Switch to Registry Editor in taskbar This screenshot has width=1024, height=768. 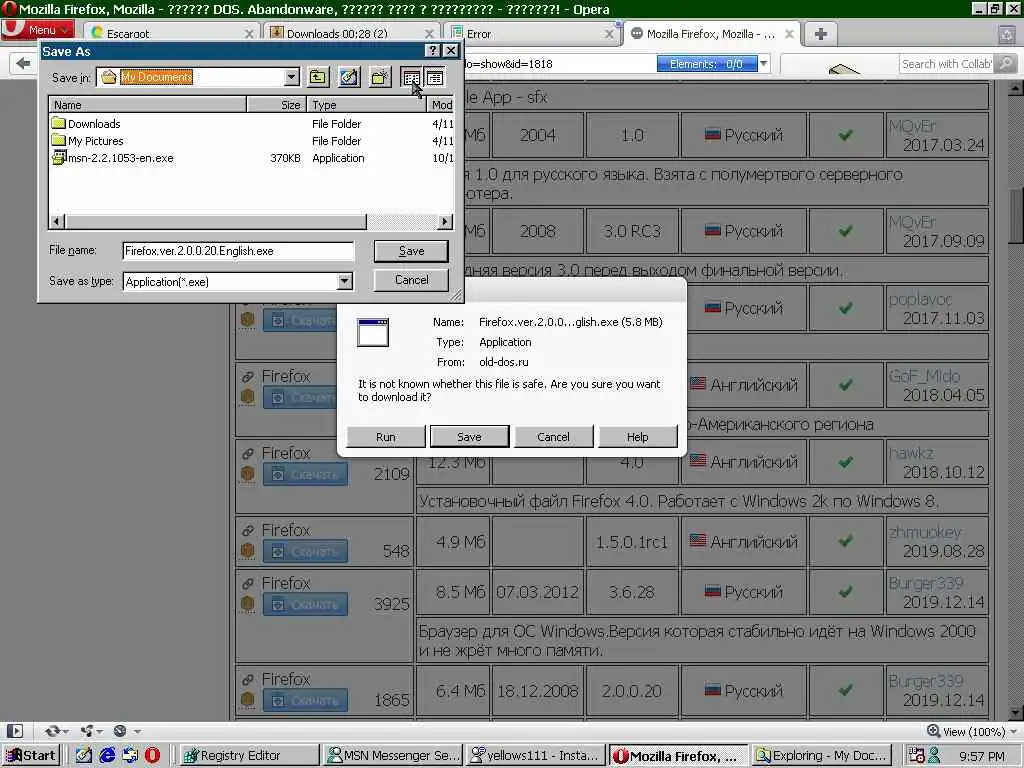(248, 756)
